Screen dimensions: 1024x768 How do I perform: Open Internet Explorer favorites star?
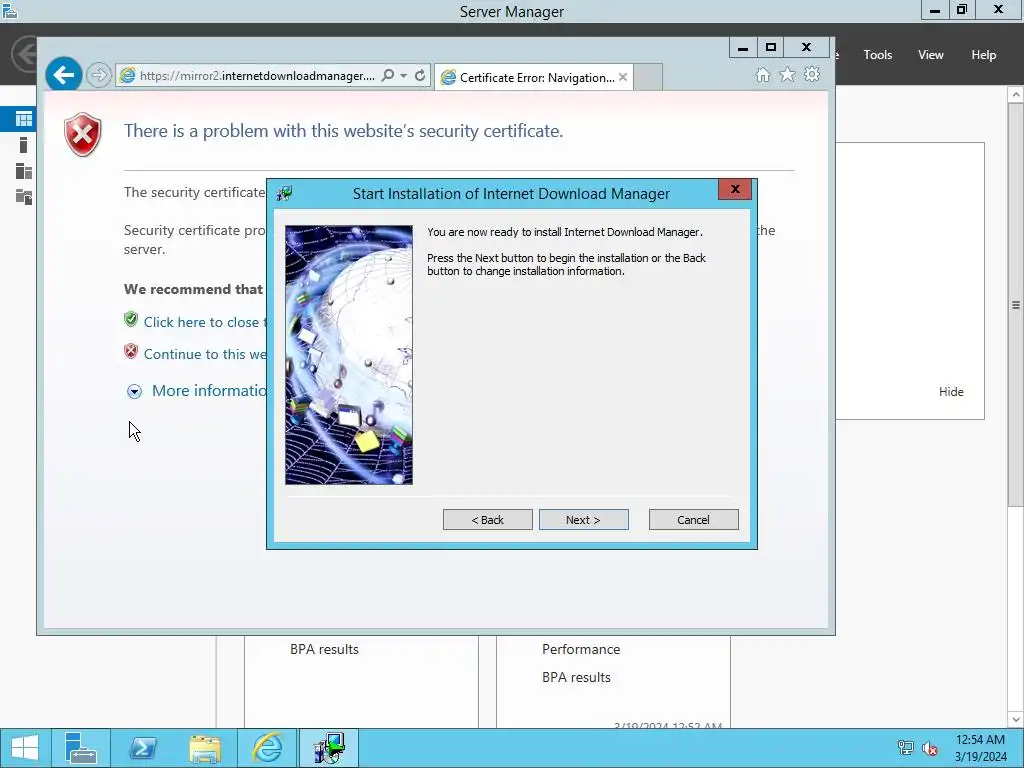pos(788,74)
